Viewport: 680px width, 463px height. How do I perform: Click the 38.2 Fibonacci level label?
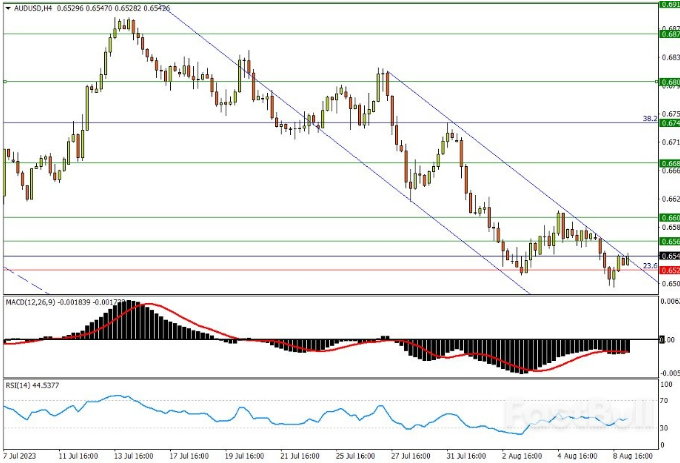648,118
